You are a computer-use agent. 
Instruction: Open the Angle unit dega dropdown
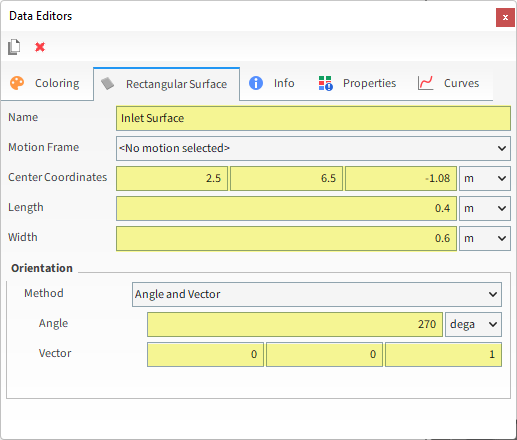tap(473, 324)
